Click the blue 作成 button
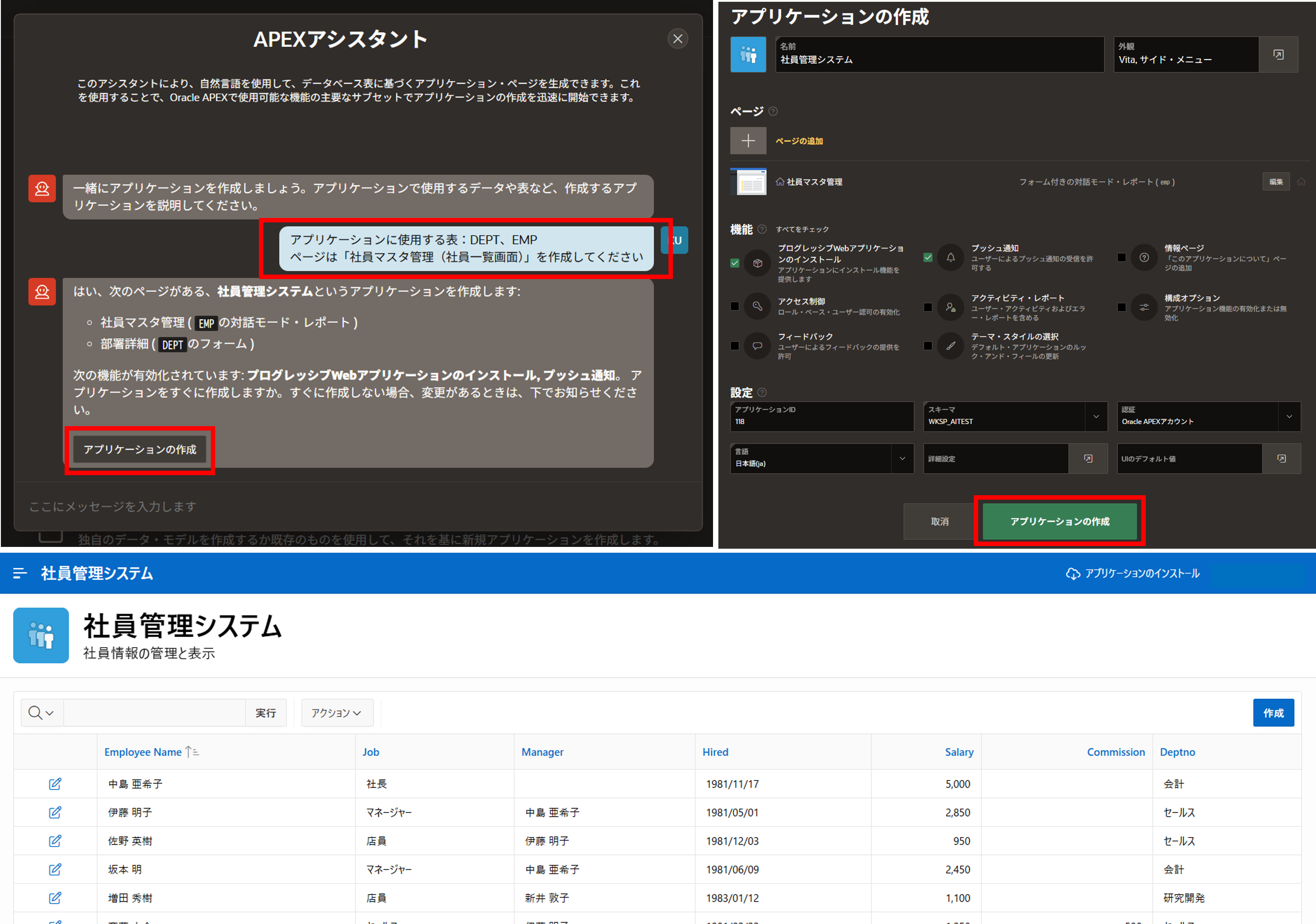Viewport: 1316px width, 924px height. pyautogui.click(x=1273, y=712)
